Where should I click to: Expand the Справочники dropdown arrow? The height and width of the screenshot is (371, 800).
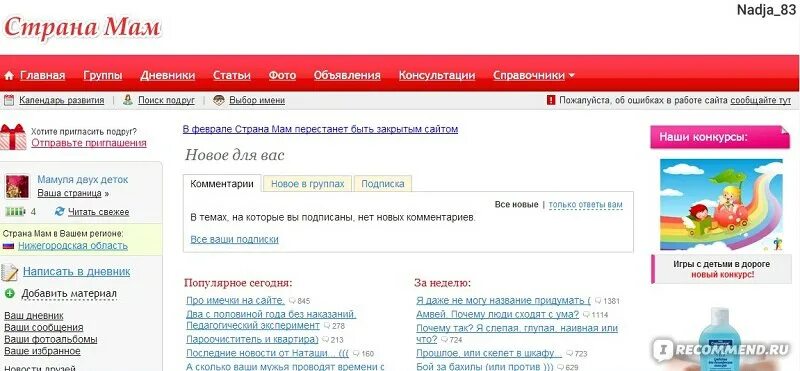[571, 76]
